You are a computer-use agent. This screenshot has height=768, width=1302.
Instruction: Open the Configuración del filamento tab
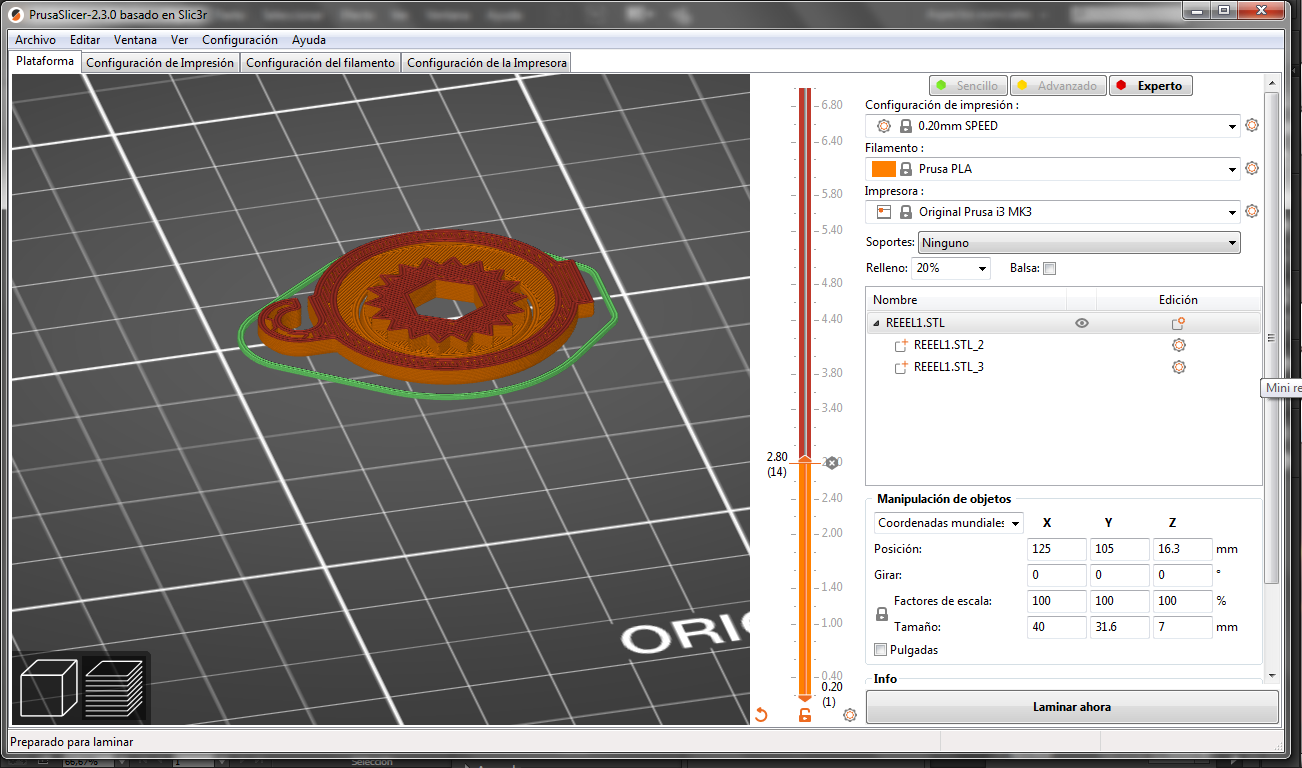pyautogui.click(x=320, y=63)
